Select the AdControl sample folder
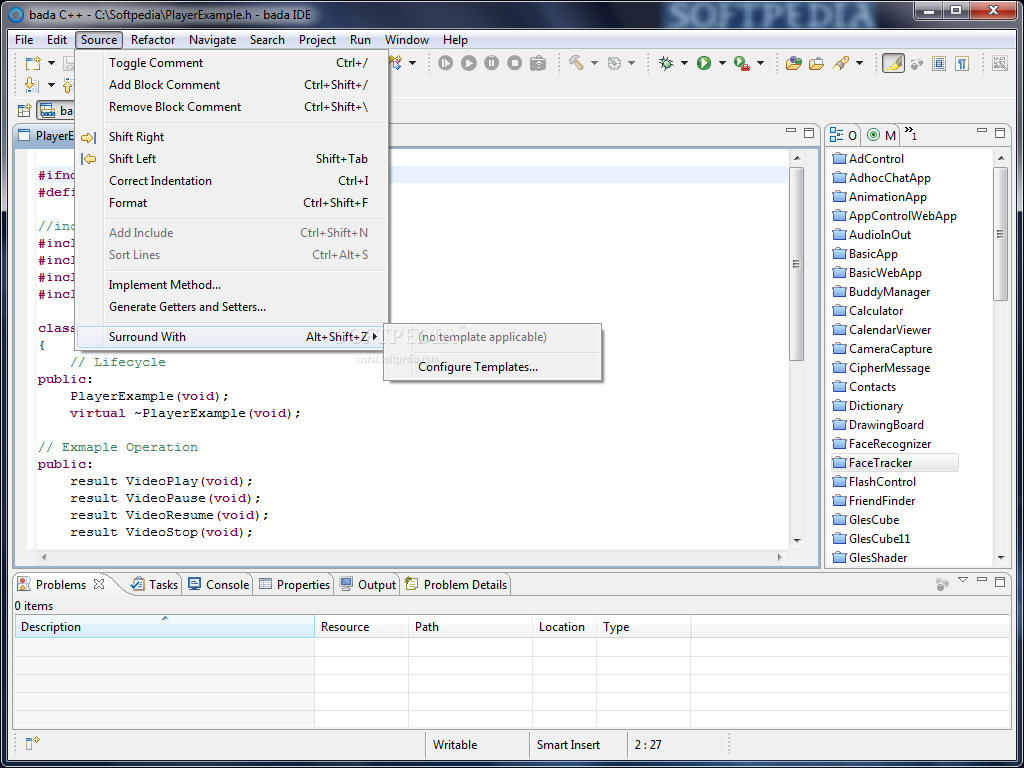Image resolution: width=1024 pixels, height=768 pixels. click(868, 159)
